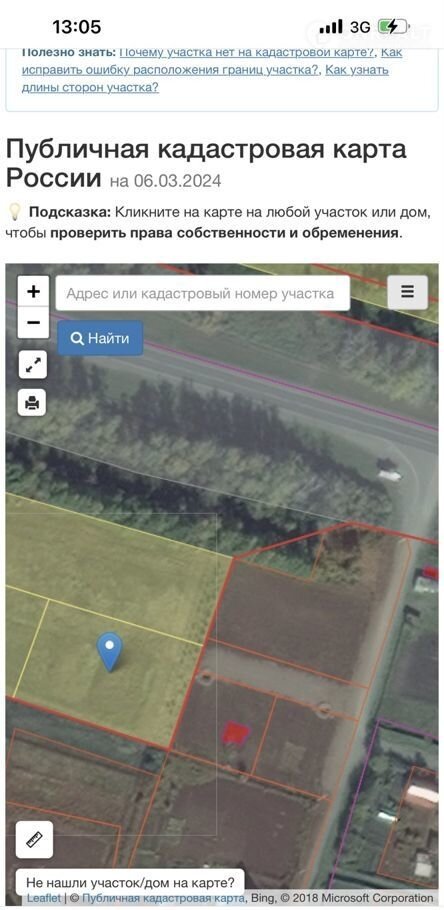This screenshot has height=910, width=444.
Task: Zoom in with the plus button
Action: point(33,291)
